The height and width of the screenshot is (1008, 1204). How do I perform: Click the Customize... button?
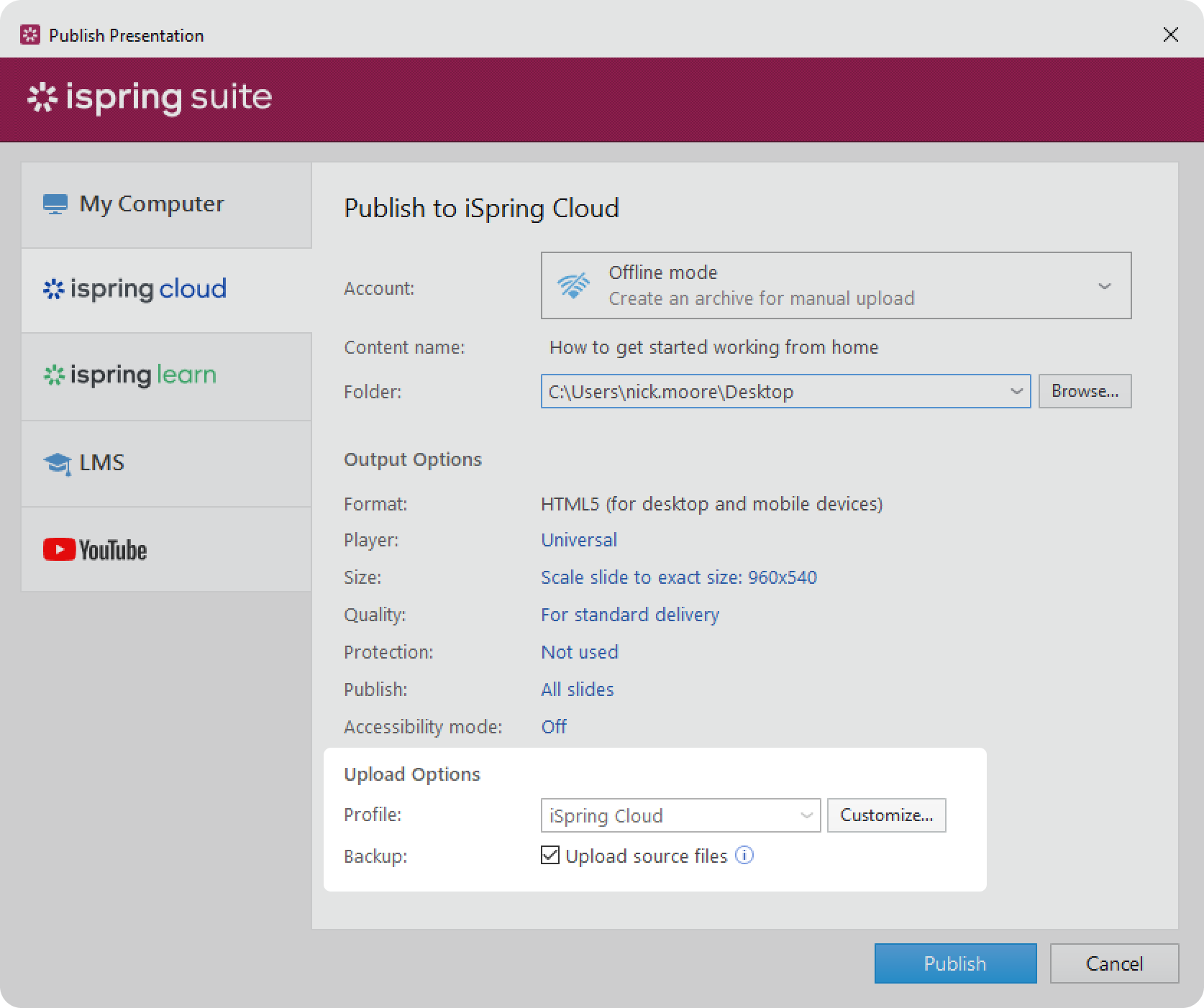(x=886, y=815)
